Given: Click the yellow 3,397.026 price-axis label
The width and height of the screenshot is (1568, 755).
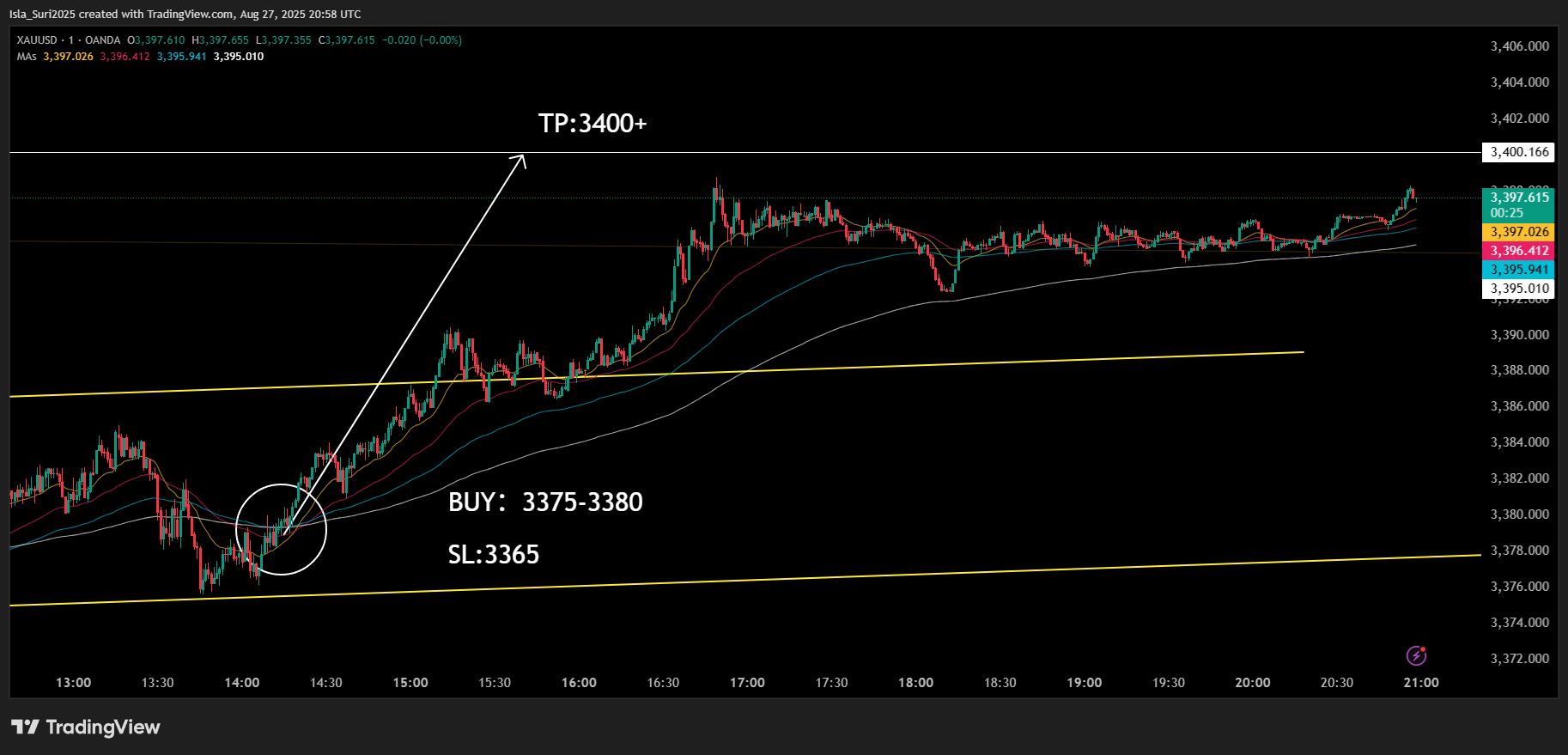Looking at the screenshot, I should click(x=1519, y=232).
